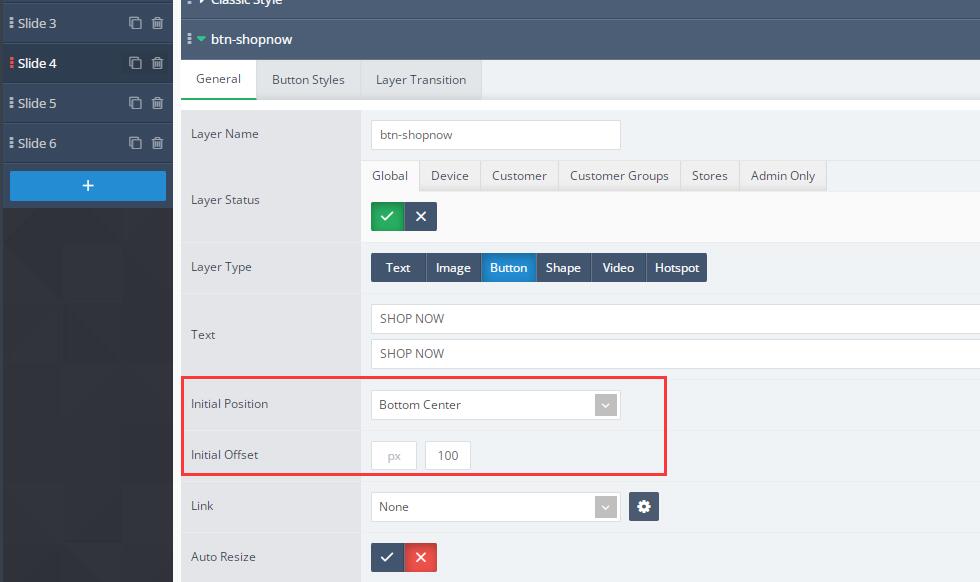Duplicate Slide 4 using its copy icon
The height and width of the screenshot is (582, 980).
point(135,63)
